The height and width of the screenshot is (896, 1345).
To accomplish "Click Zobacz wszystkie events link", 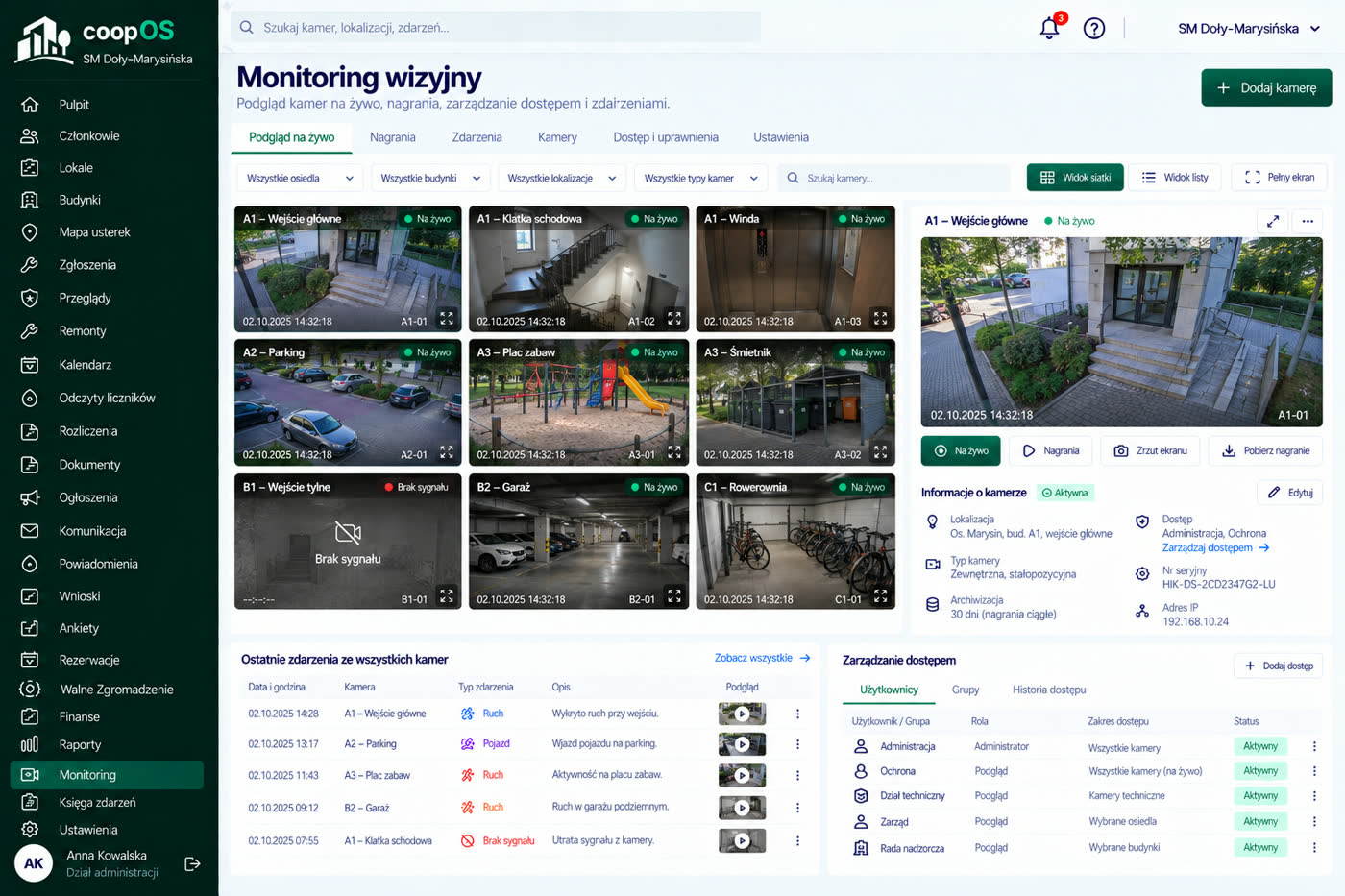I will pyautogui.click(x=763, y=658).
